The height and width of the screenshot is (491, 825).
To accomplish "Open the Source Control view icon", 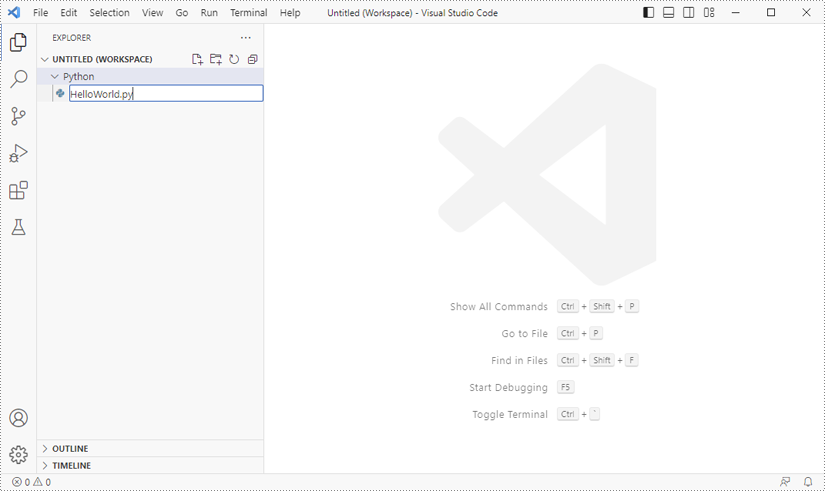I will tap(18, 116).
